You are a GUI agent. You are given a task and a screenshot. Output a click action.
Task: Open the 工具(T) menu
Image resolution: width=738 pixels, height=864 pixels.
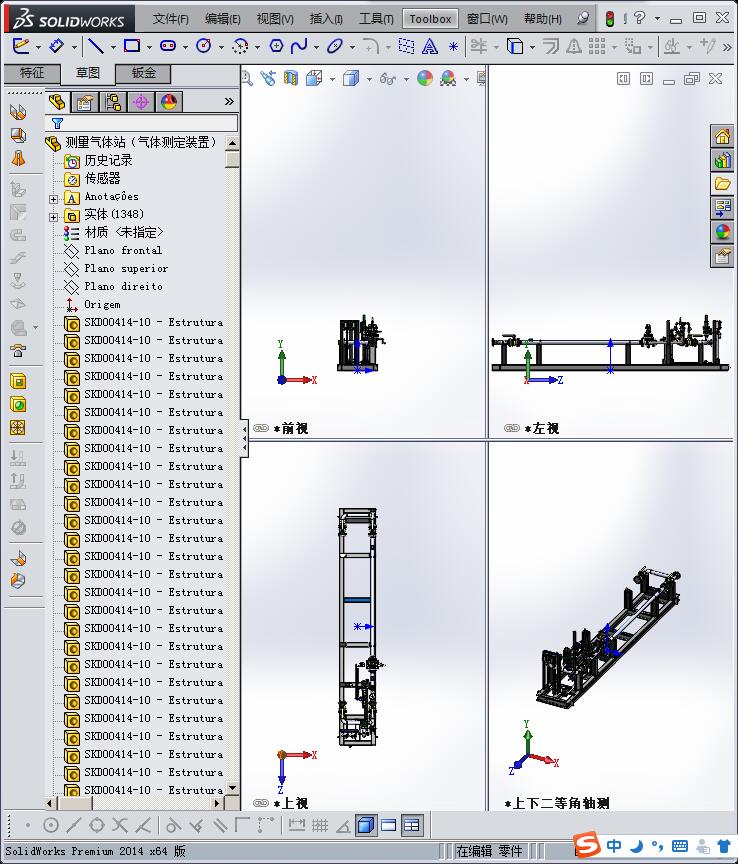point(376,19)
